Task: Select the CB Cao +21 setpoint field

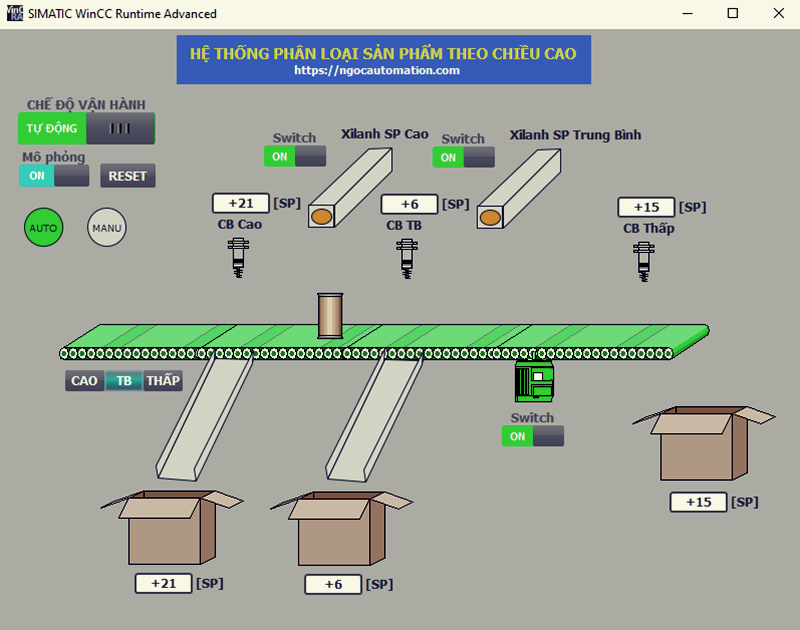Action: [x=241, y=203]
